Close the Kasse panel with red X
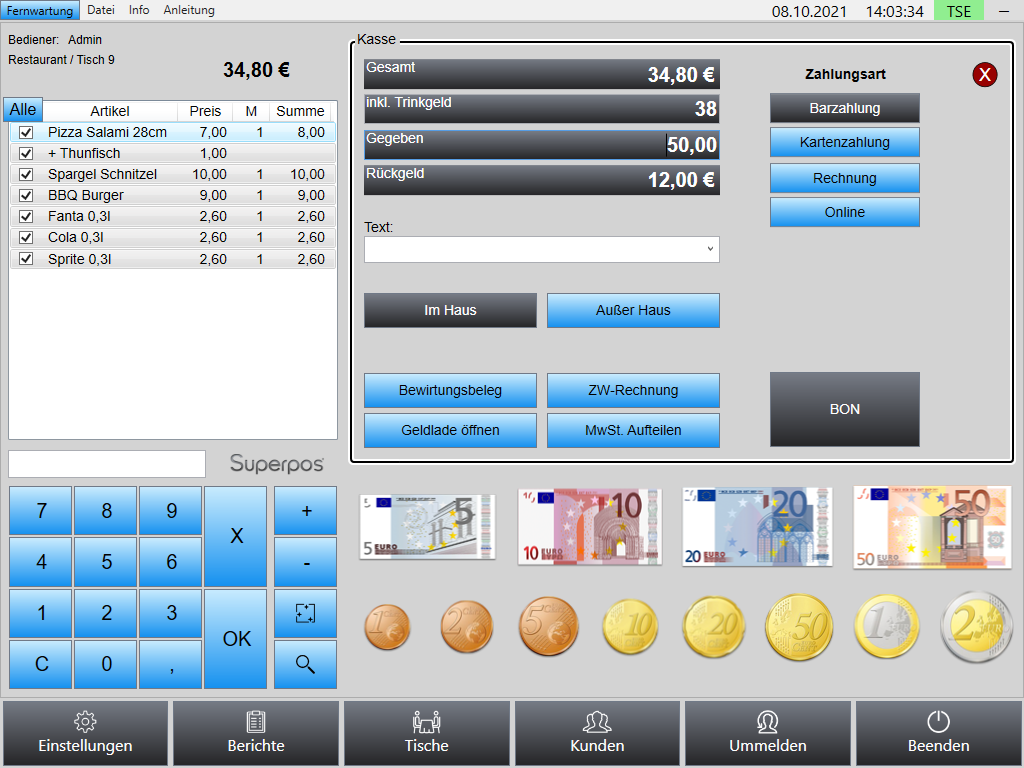The width and height of the screenshot is (1024, 768). pos(984,74)
